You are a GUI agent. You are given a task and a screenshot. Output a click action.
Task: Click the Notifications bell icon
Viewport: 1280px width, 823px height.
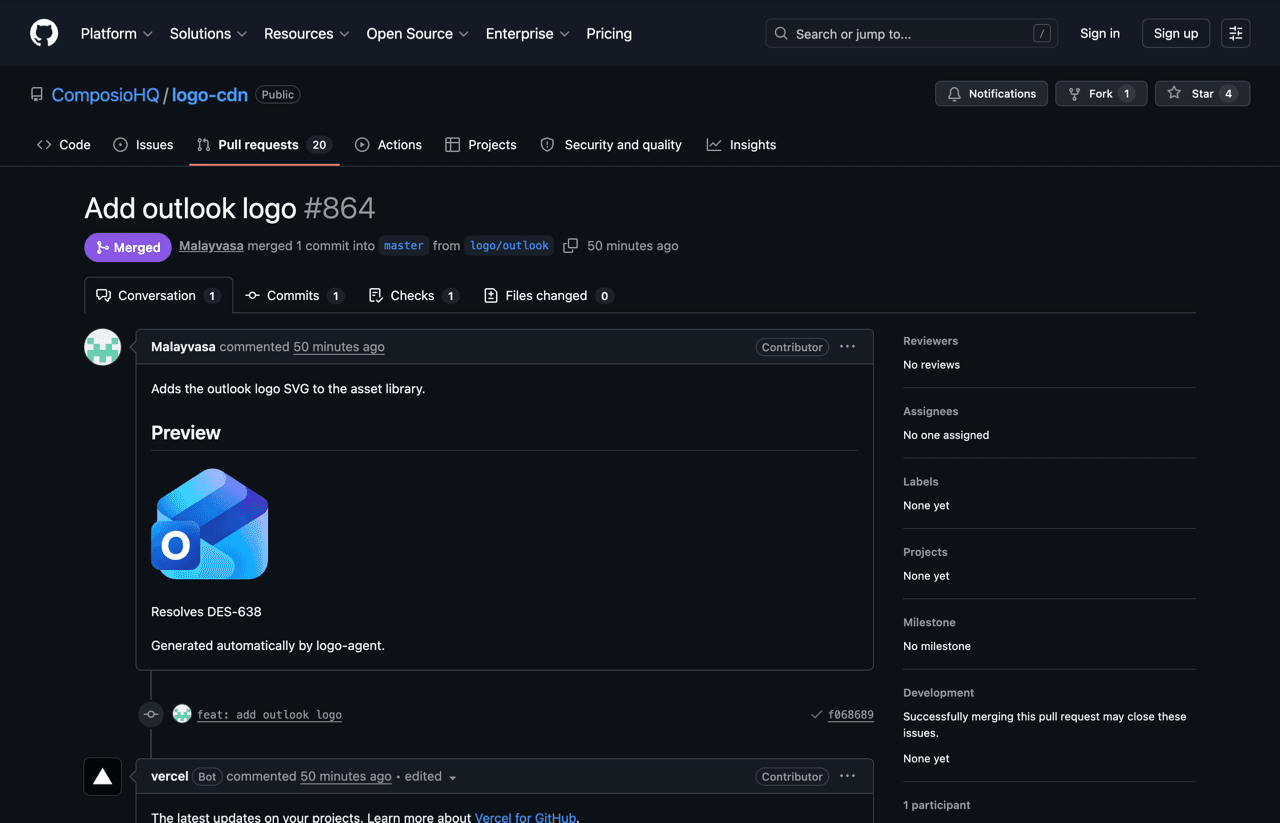tap(954, 94)
